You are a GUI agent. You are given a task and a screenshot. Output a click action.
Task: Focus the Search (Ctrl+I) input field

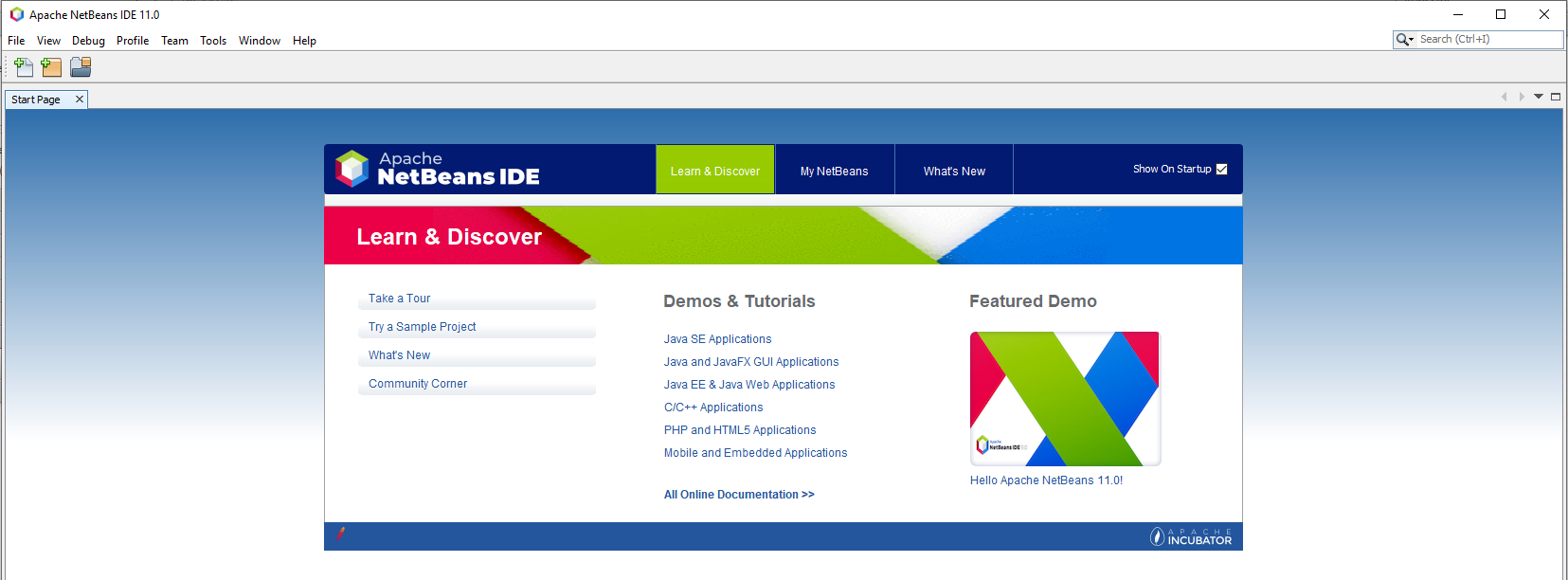coord(1490,39)
